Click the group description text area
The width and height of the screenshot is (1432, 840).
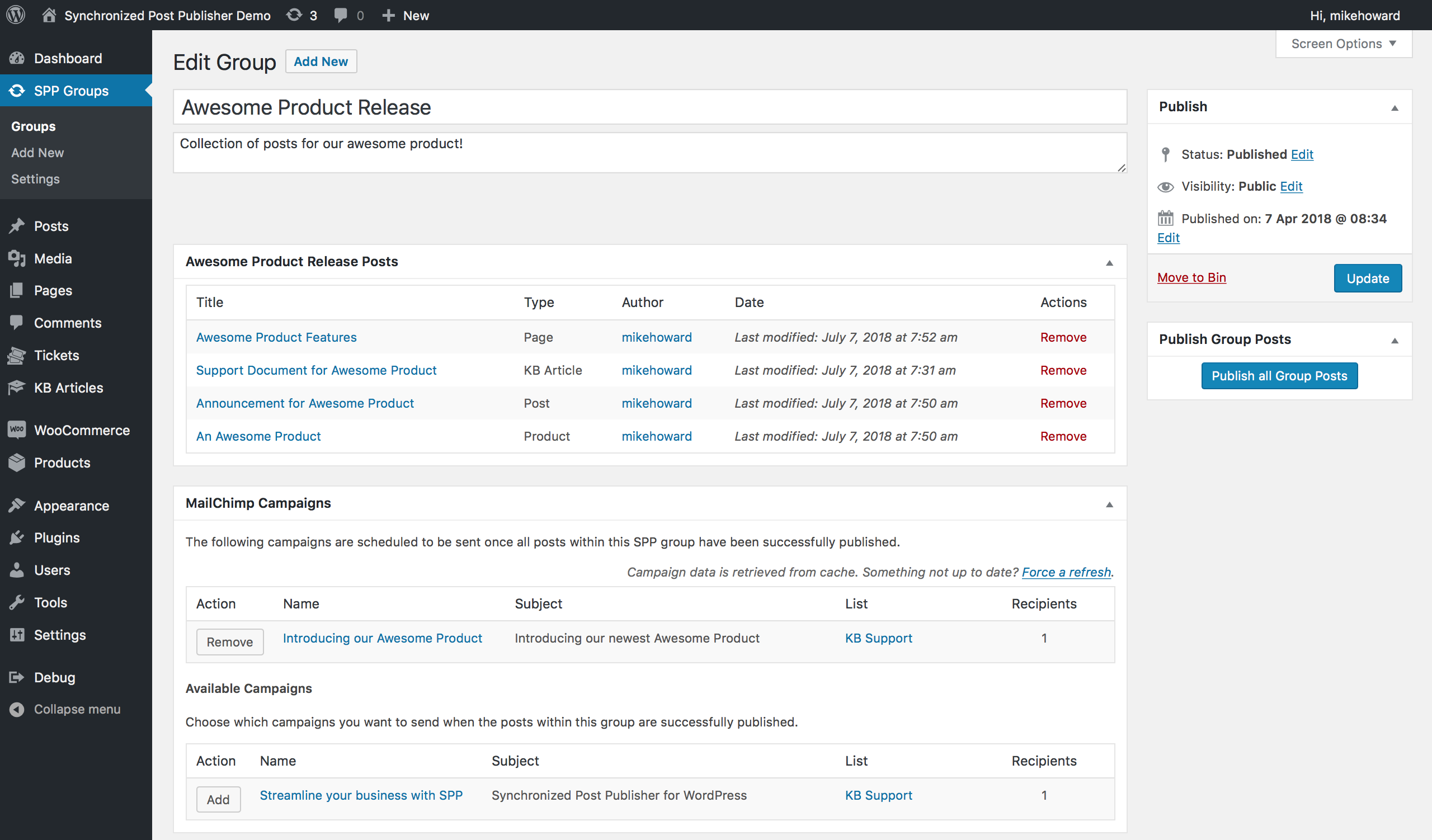[x=649, y=152]
